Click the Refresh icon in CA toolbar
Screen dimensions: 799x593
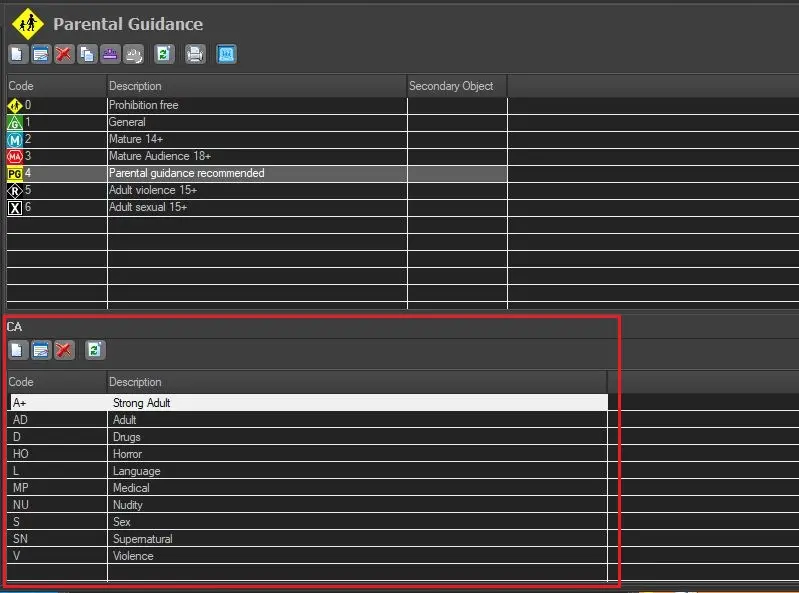(95, 350)
